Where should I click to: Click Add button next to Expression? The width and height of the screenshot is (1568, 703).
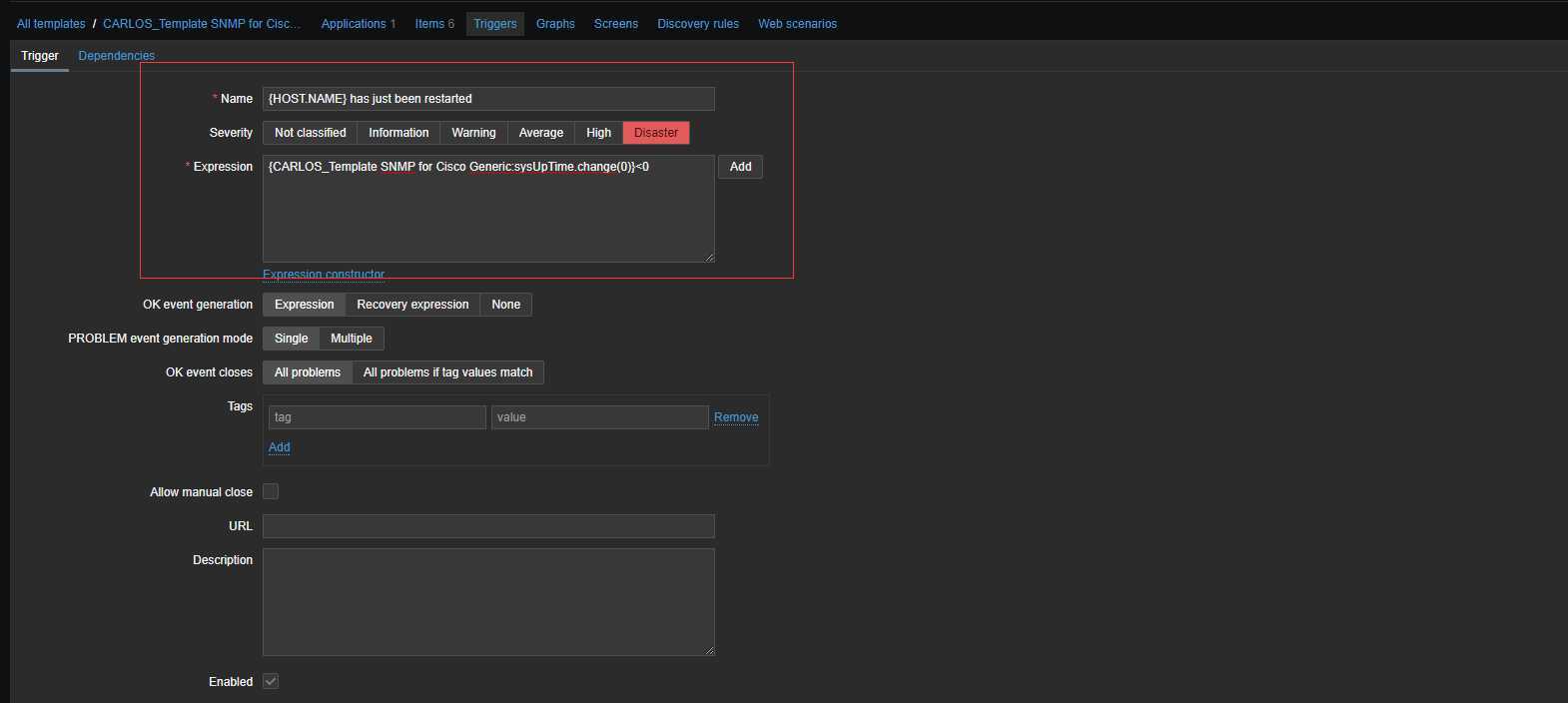(740, 167)
